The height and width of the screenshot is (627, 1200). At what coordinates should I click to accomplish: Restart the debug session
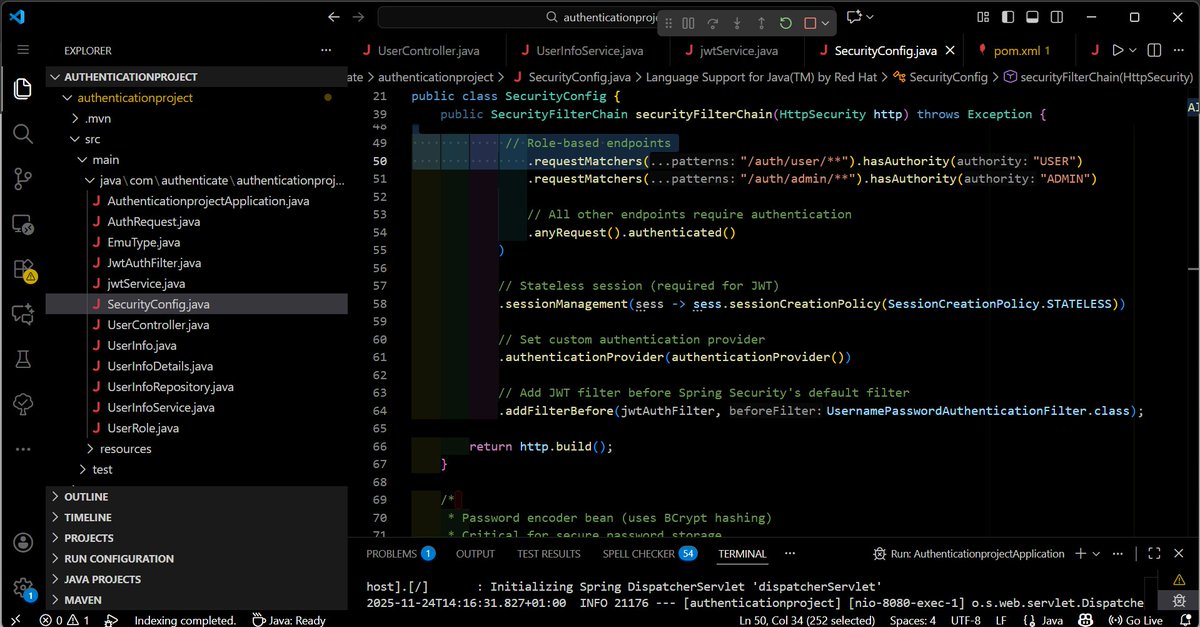click(786, 23)
